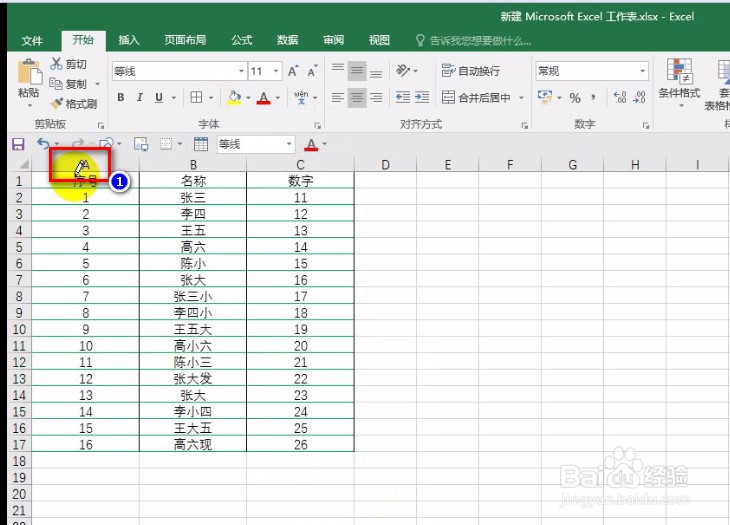
Task: Center text horizontally in the ribbon
Action: pos(357,97)
